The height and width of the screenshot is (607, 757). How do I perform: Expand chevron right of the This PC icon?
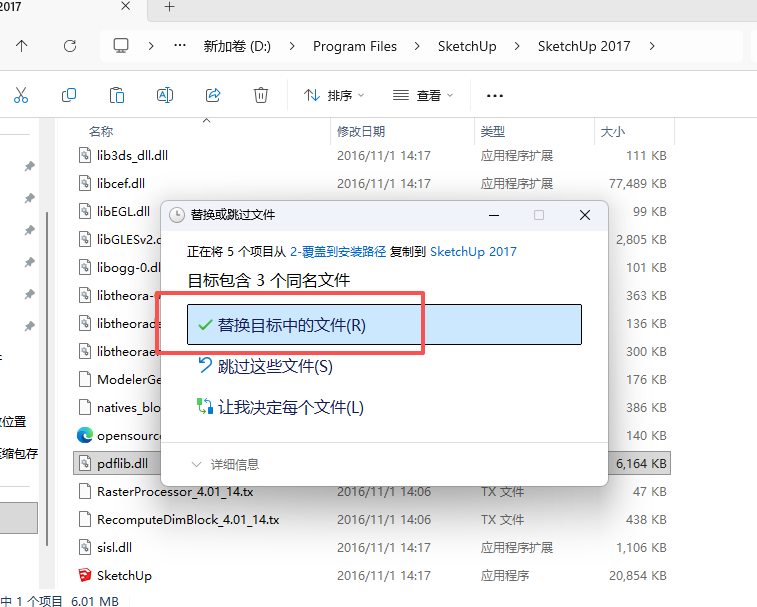click(151, 46)
